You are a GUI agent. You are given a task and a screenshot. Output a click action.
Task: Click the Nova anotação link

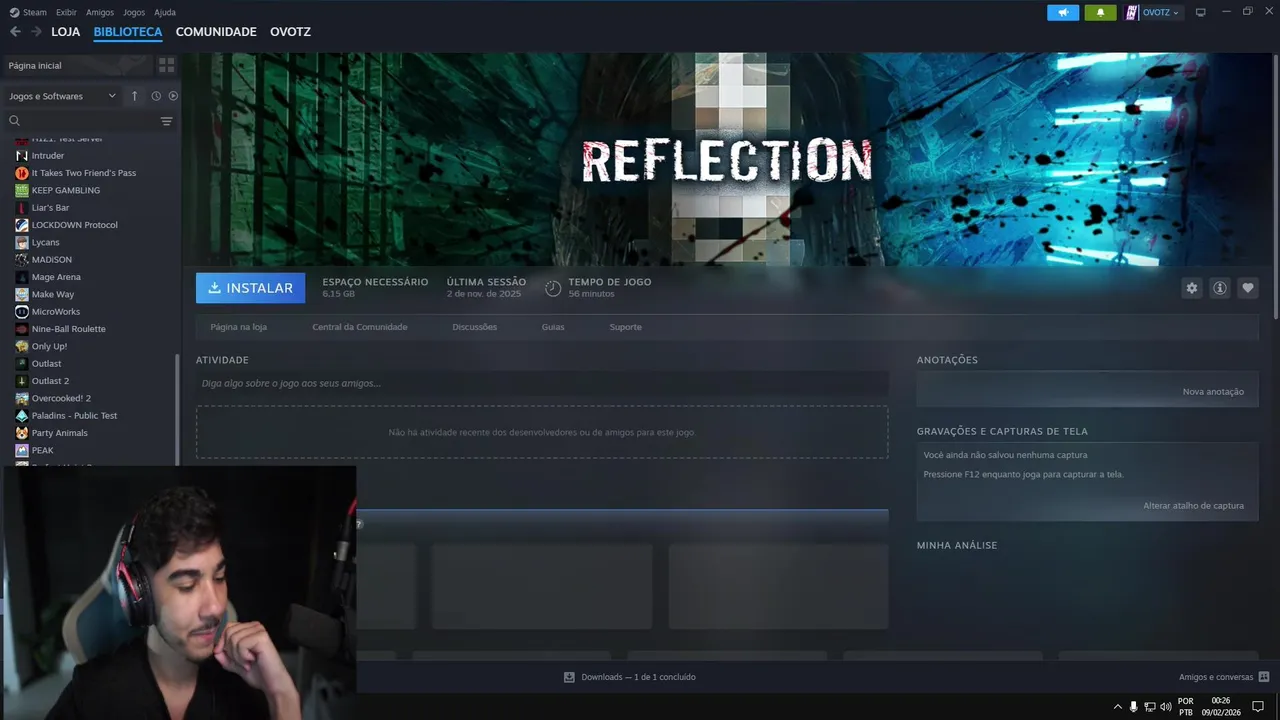tap(1213, 392)
